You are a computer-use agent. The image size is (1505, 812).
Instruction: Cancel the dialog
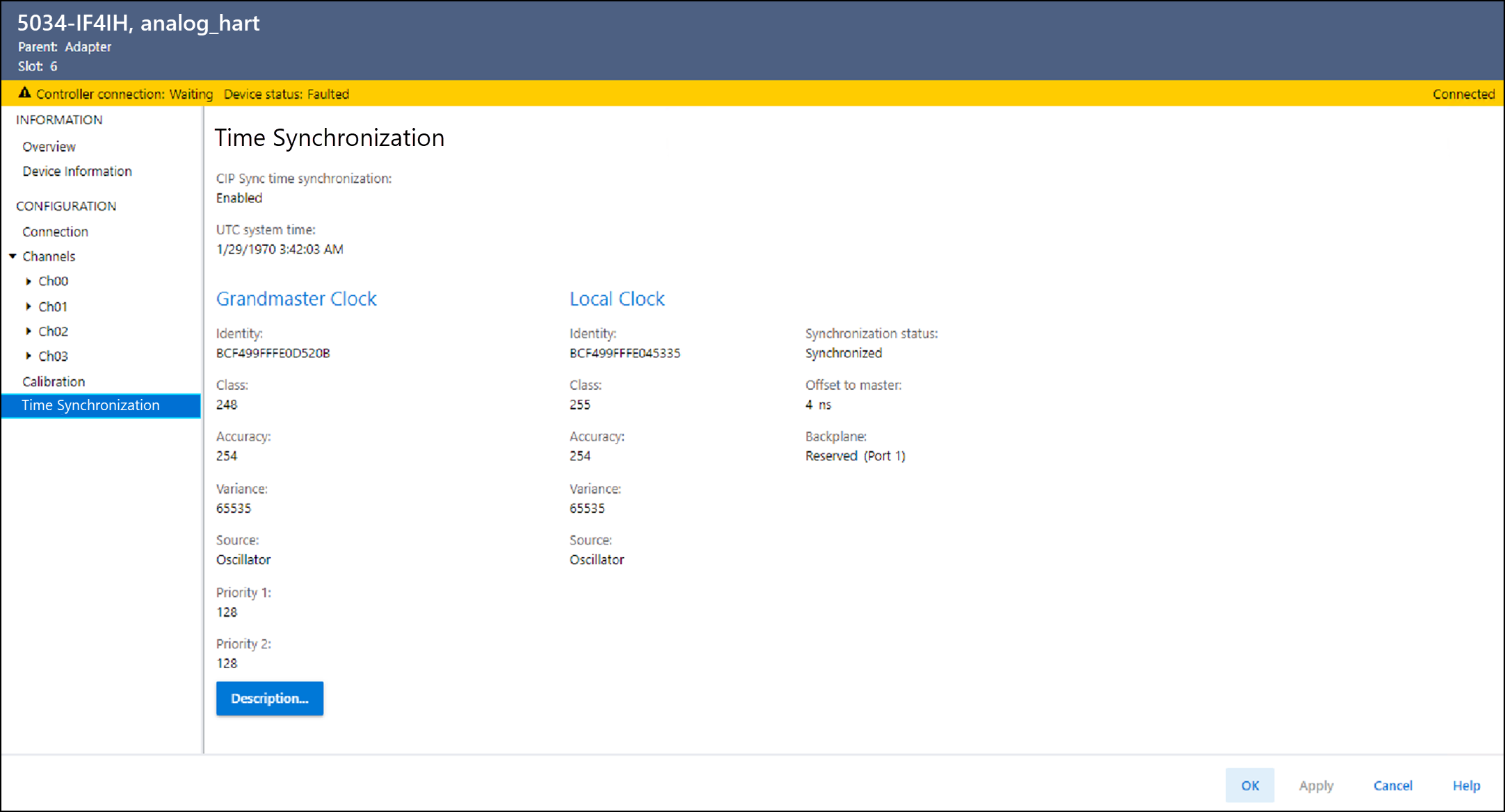1392,786
